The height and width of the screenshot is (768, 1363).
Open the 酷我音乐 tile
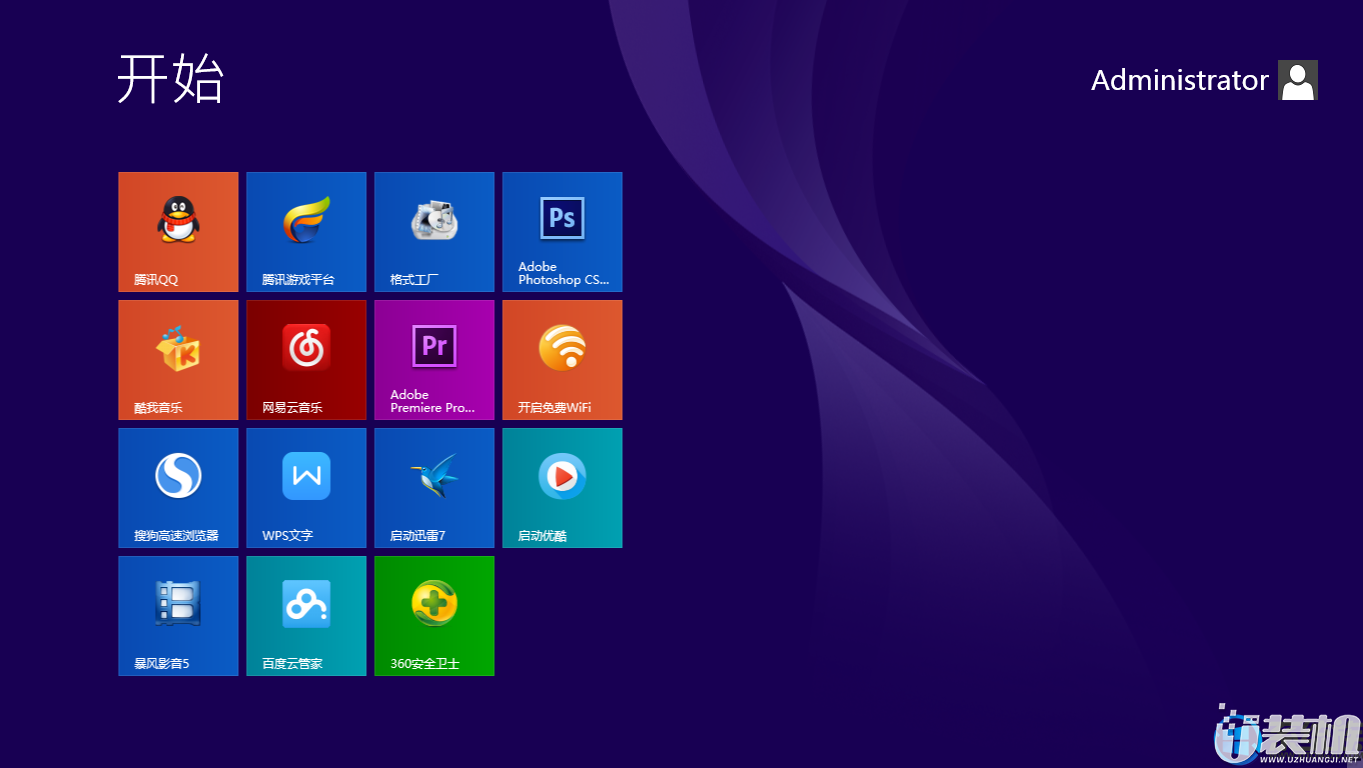click(178, 360)
